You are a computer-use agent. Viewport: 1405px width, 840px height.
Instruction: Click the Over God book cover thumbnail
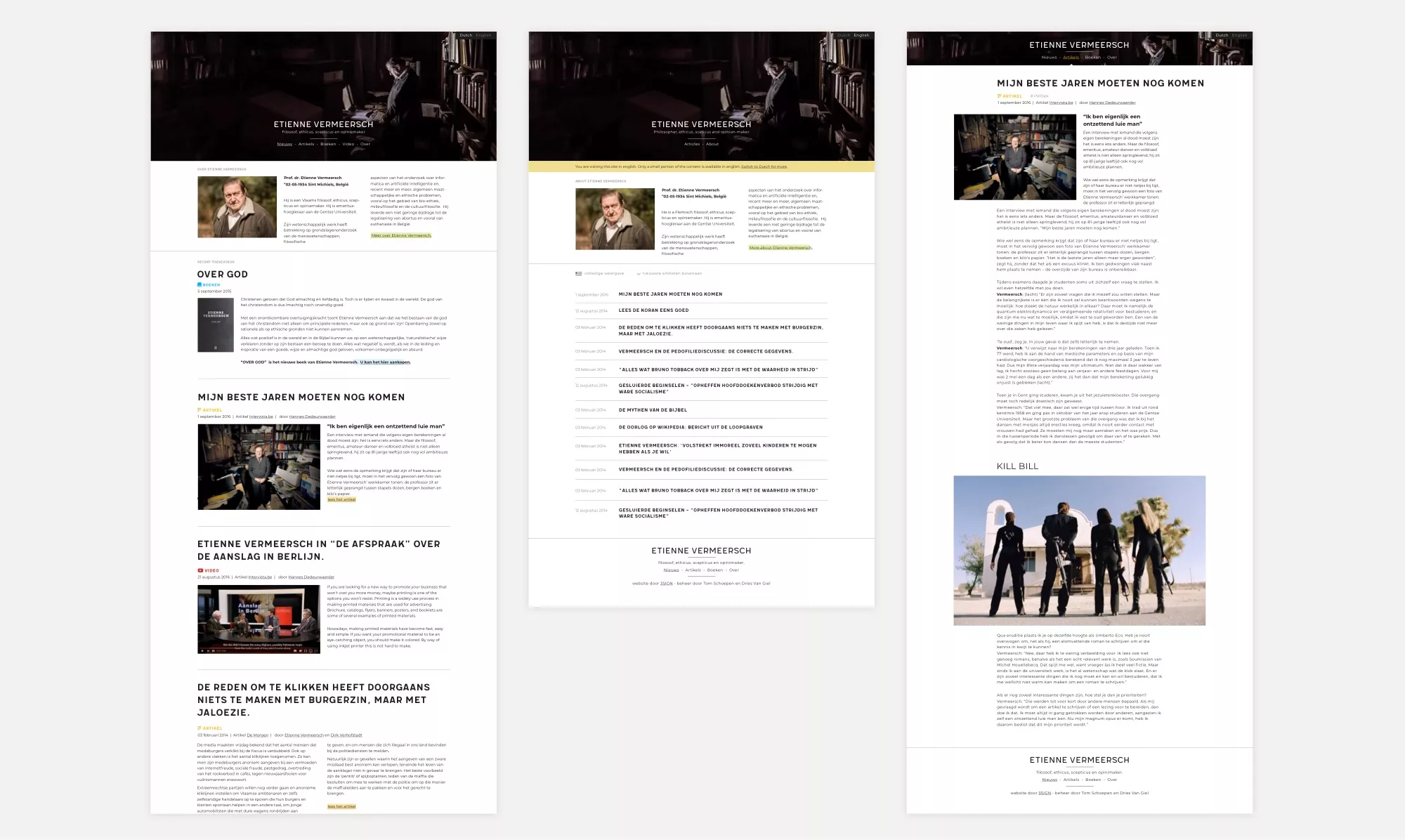pyautogui.click(x=216, y=325)
